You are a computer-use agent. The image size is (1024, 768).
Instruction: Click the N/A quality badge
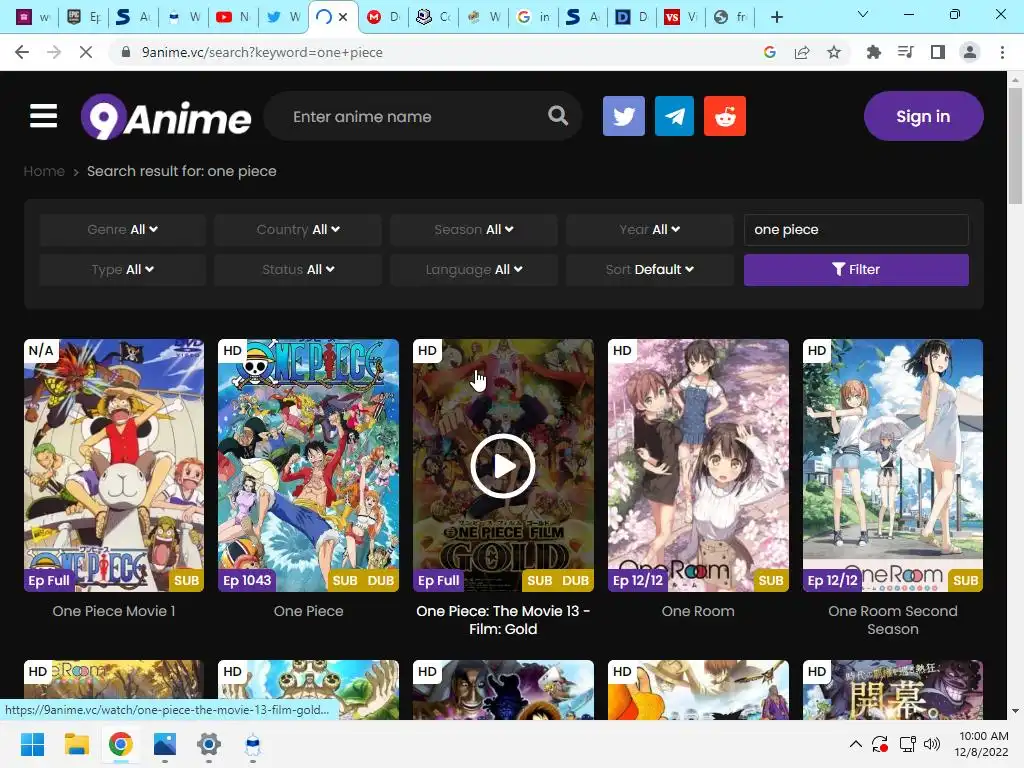40,351
